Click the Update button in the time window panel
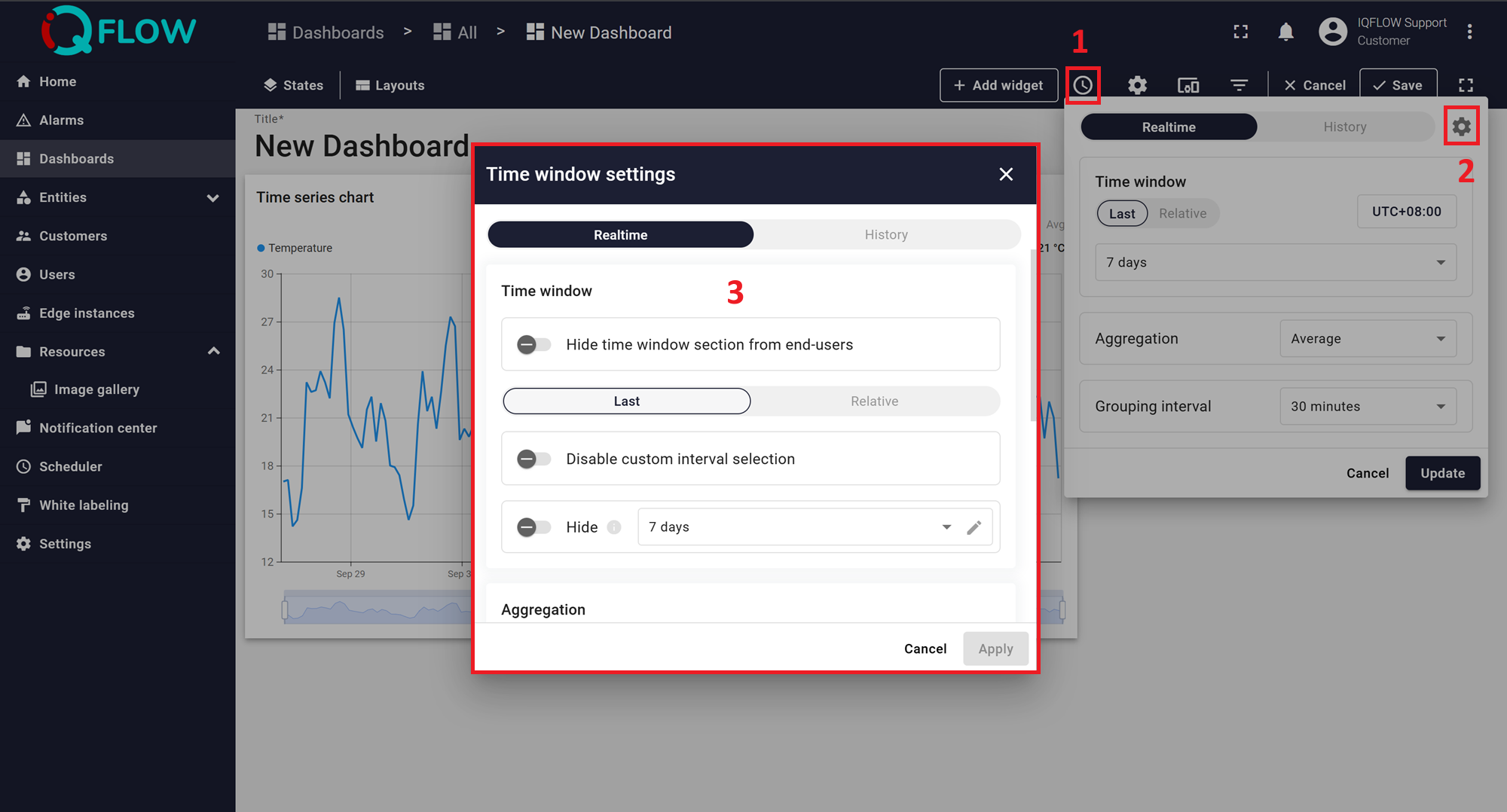The width and height of the screenshot is (1507, 812). click(1441, 472)
